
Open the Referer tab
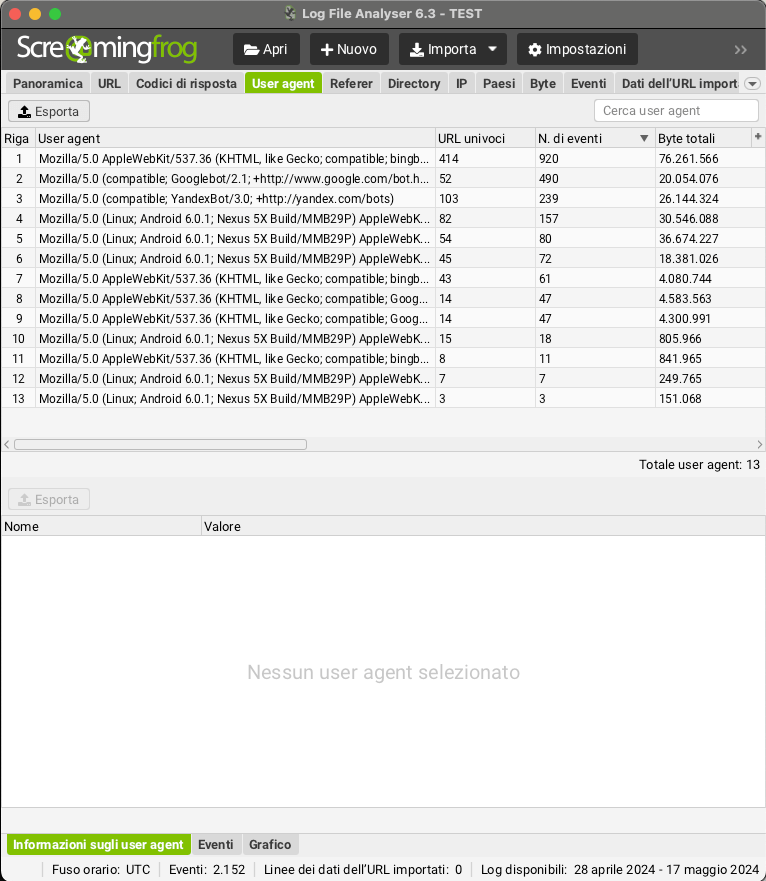pos(351,84)
